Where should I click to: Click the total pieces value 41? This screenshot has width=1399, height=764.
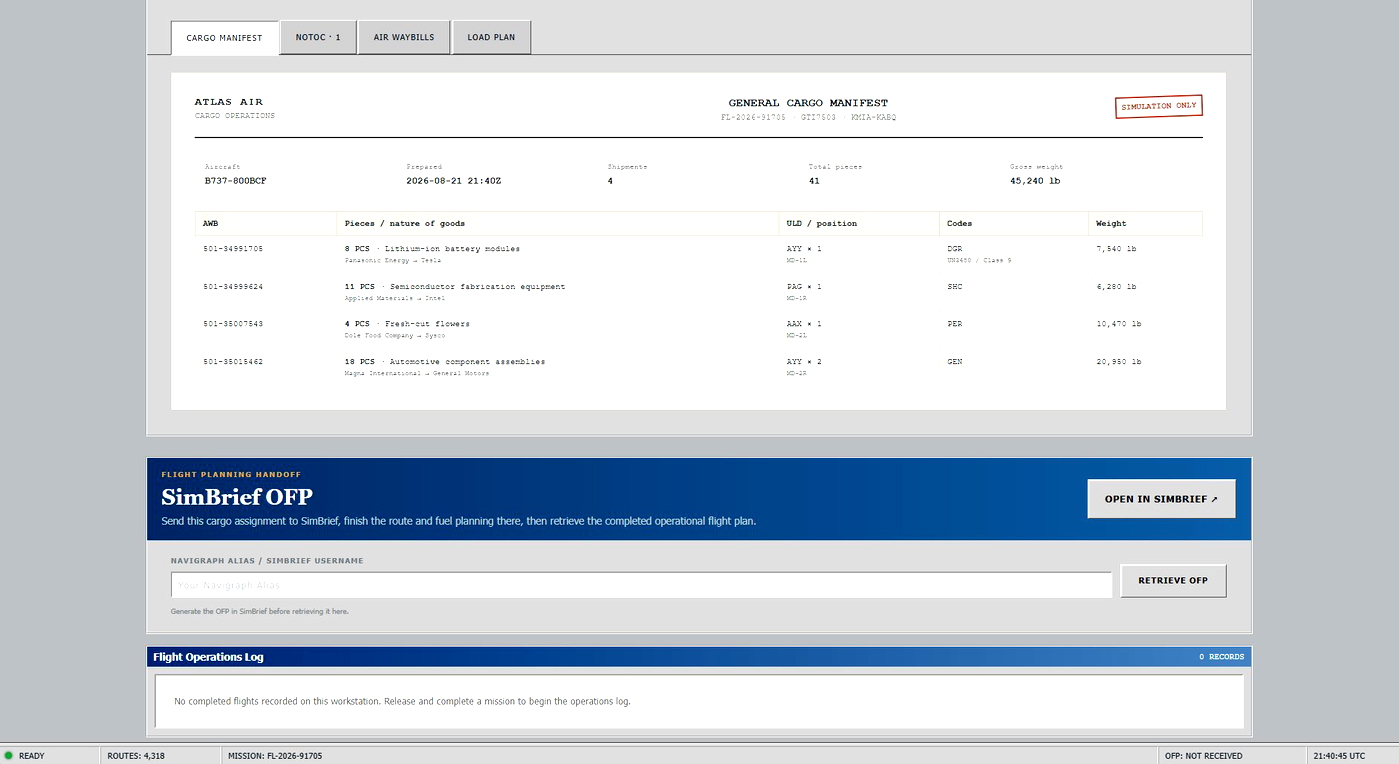click(814, 181)
